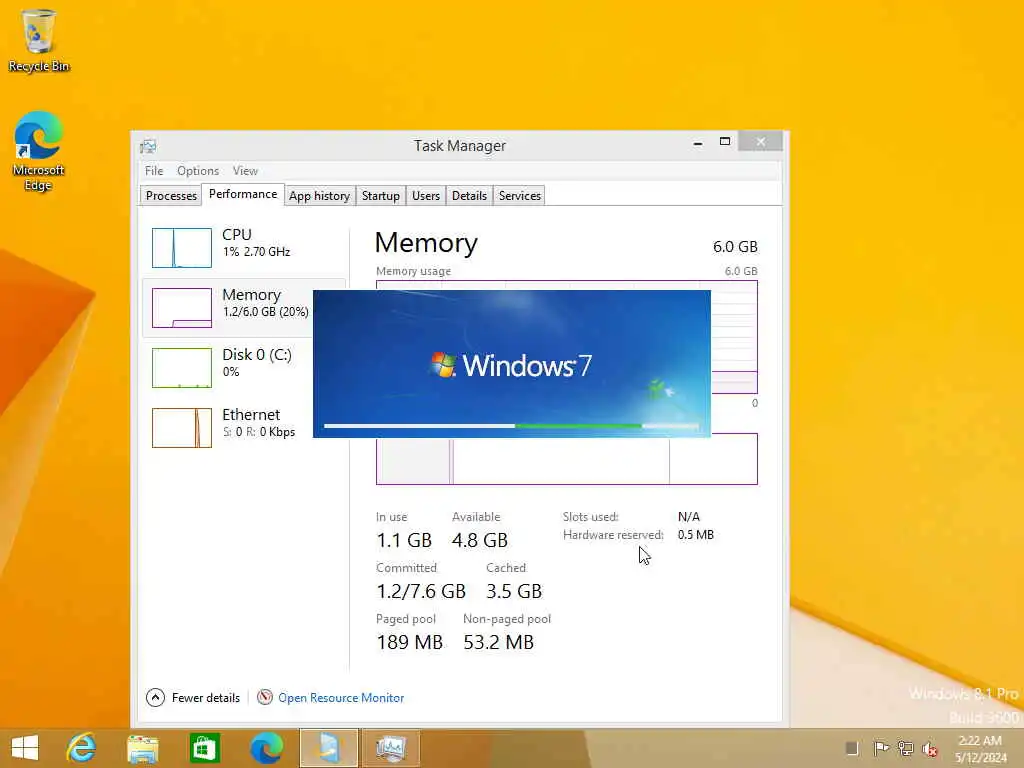Open the Users tab

pos(426,196)
